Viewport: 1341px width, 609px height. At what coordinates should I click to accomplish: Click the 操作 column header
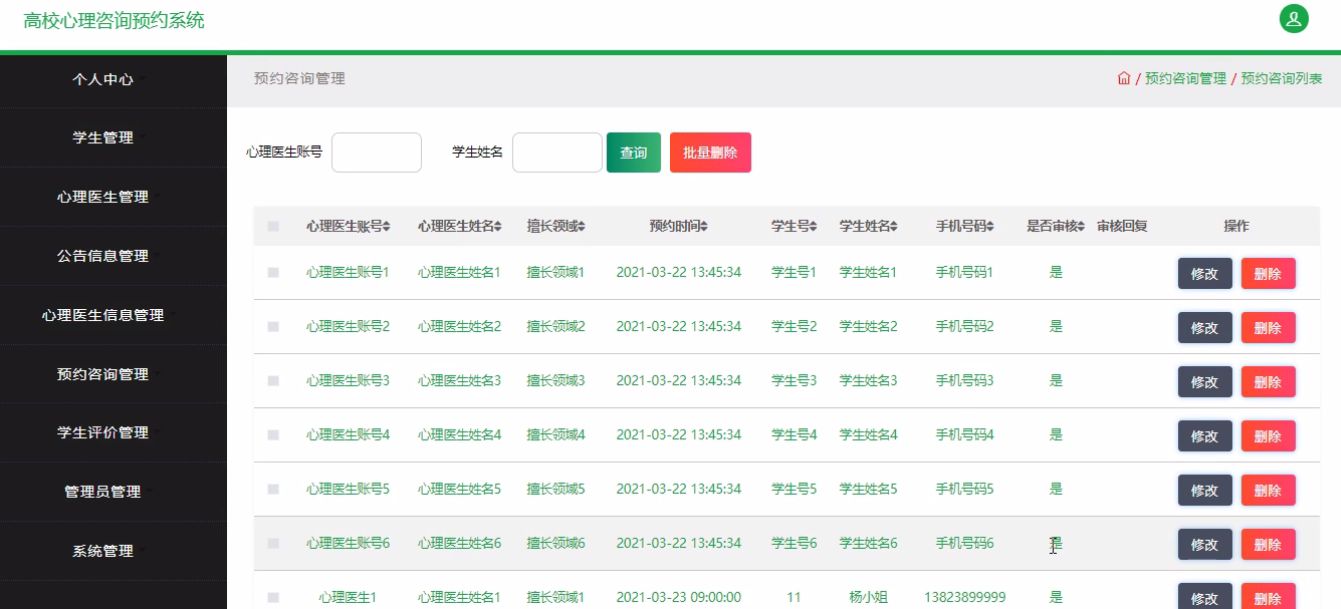[x=1237, y=227]
